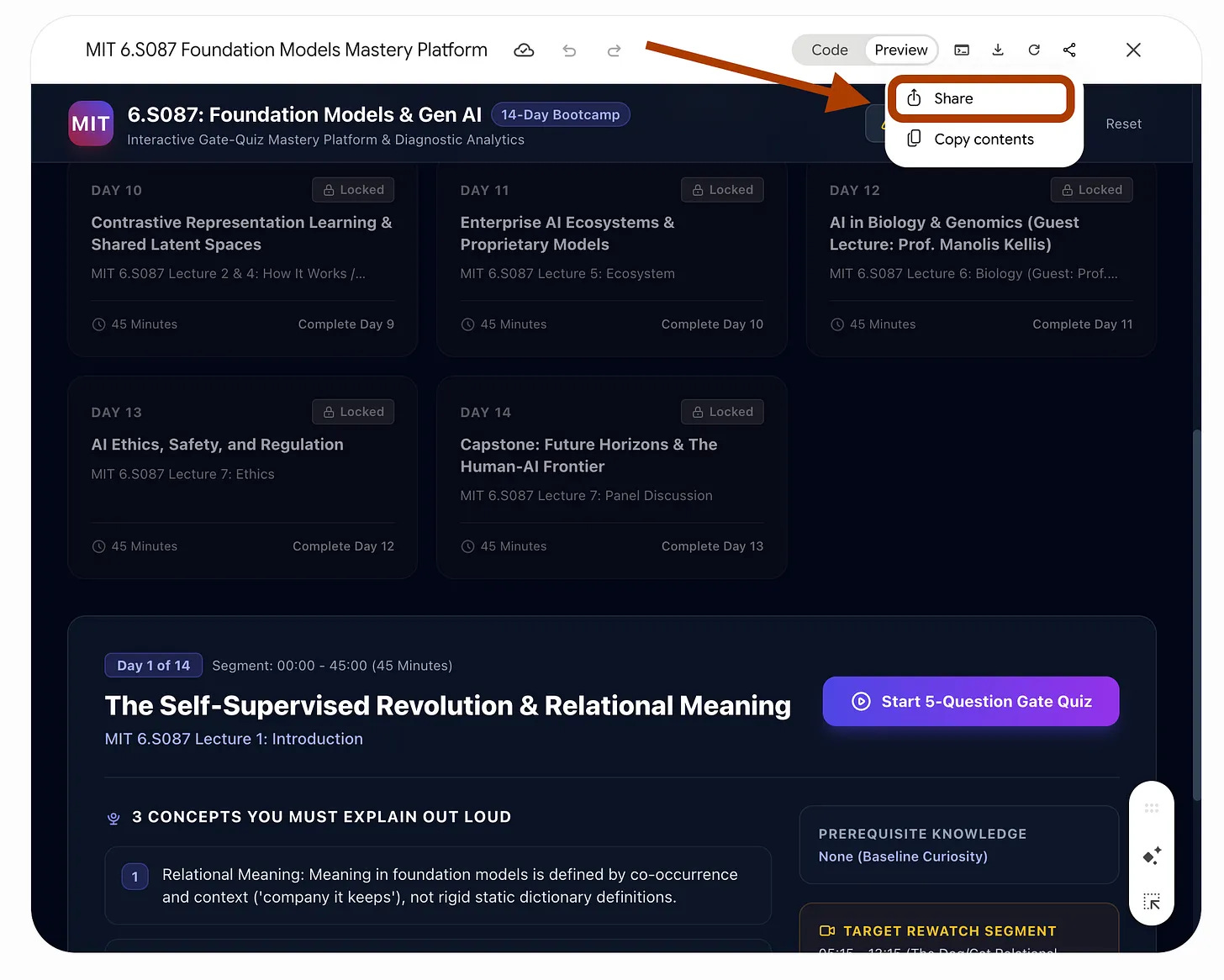Click the clock icon on Day 12 card
The width and height of the screenshot is (1224, 980).
(837, 324)
